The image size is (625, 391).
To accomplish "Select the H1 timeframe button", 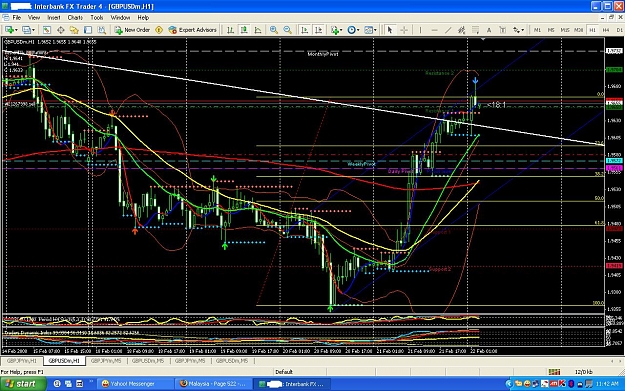I will (592, 30).
